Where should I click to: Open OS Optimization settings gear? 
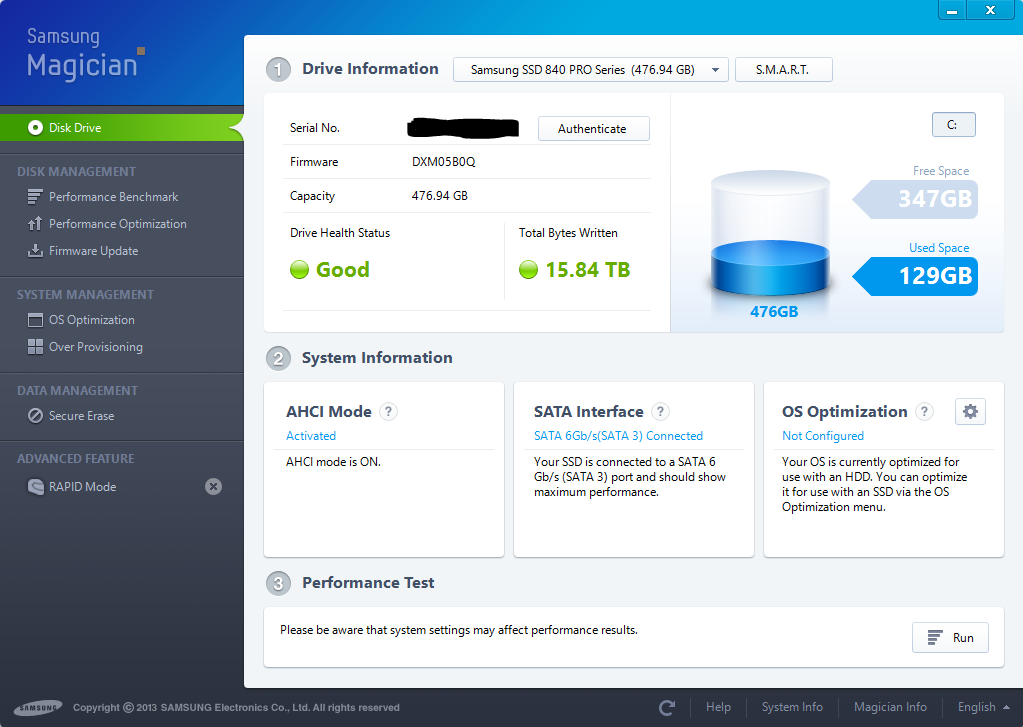[970, 412]
